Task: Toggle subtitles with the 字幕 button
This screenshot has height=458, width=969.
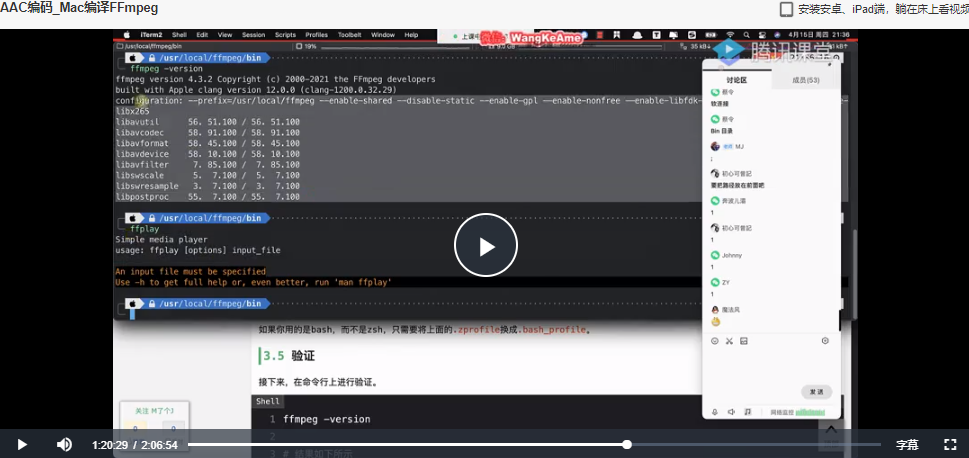Action: click(x=907, y=444)
